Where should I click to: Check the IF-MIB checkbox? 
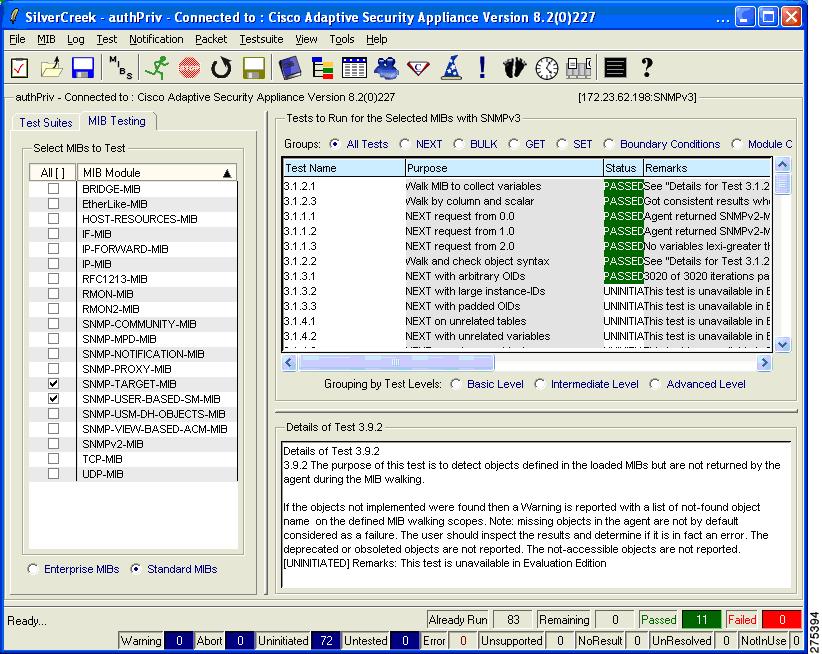click(53, 234)
